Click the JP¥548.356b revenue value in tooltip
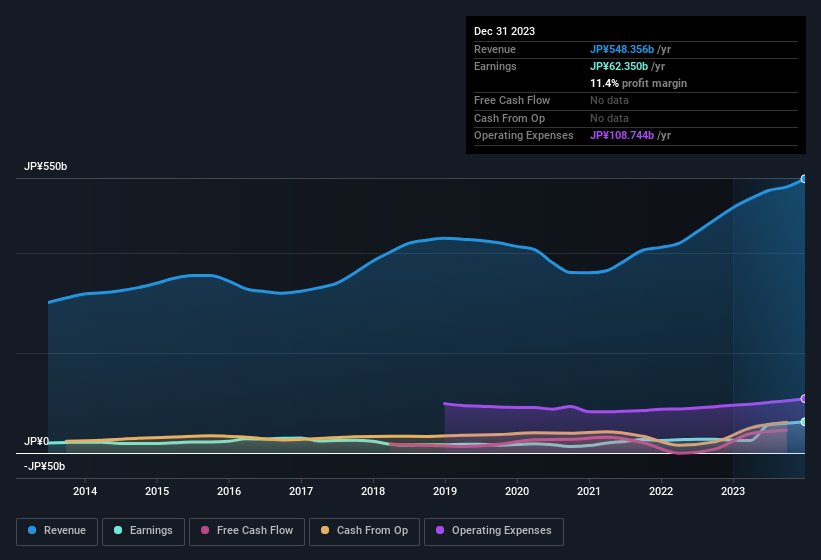Image resolution: width=821 pixels, height=560 pixels. tap(621, 49)
